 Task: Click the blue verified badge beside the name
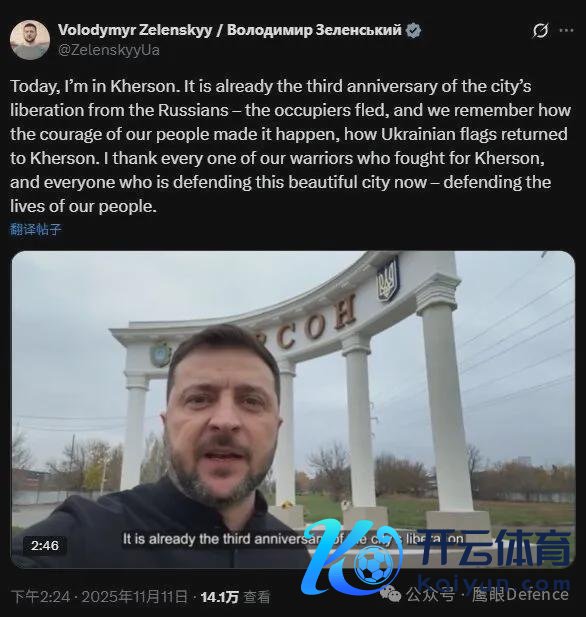click(x=413, y=30)
